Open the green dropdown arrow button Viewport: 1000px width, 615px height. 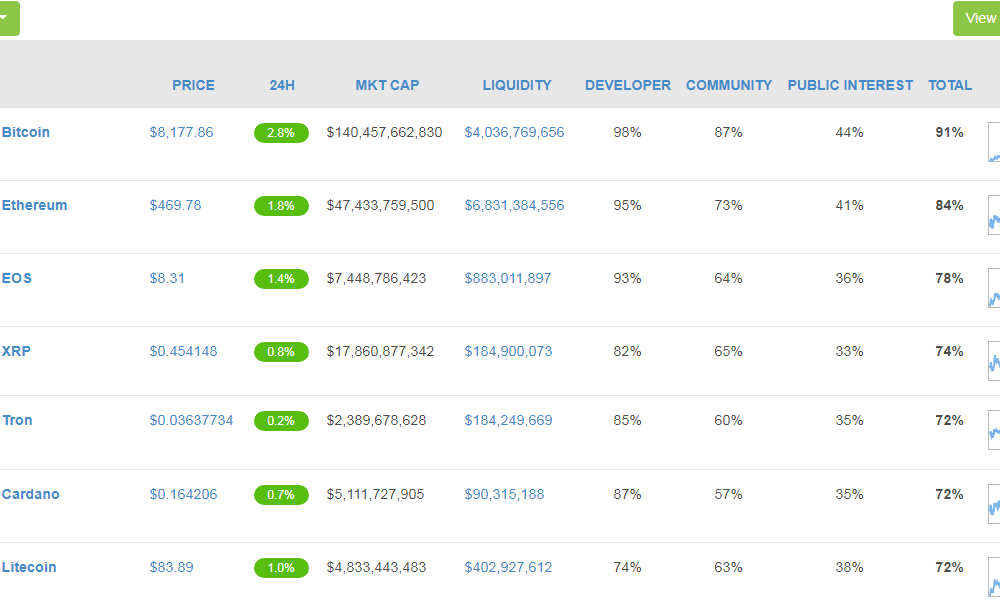[9, 19]
